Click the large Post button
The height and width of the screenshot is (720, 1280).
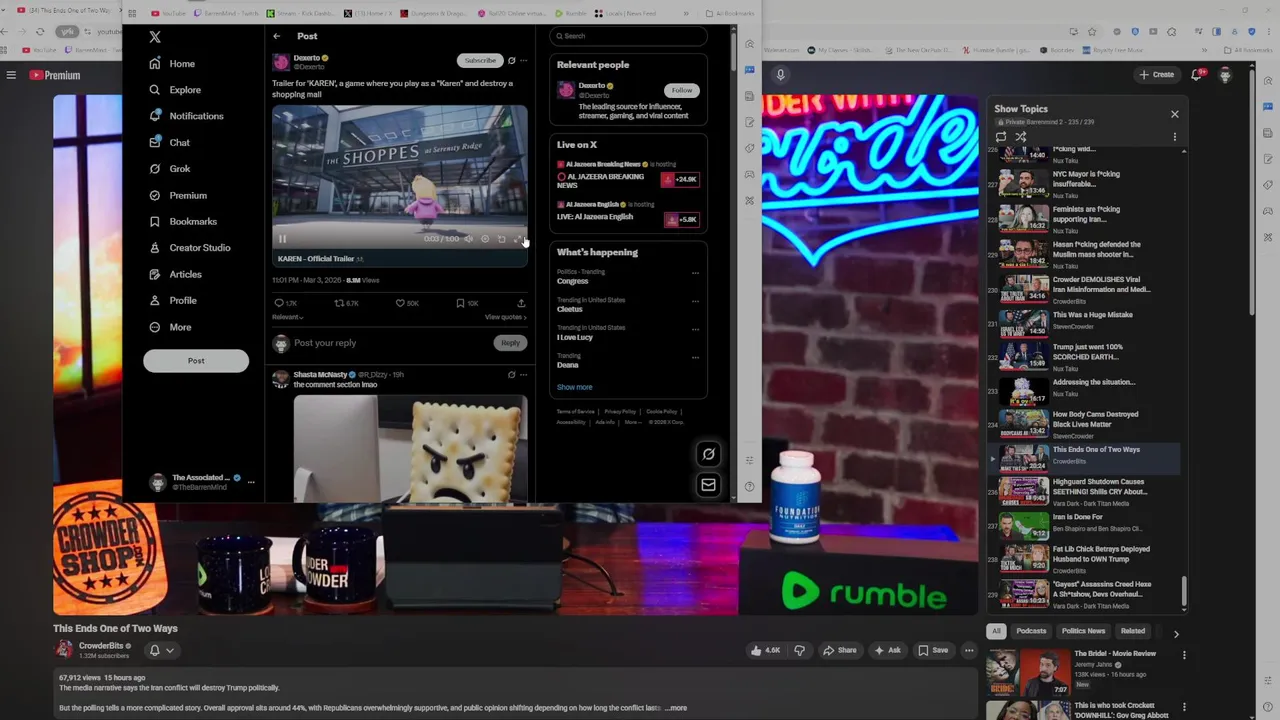pyautogui.click(x=196, y=361)
